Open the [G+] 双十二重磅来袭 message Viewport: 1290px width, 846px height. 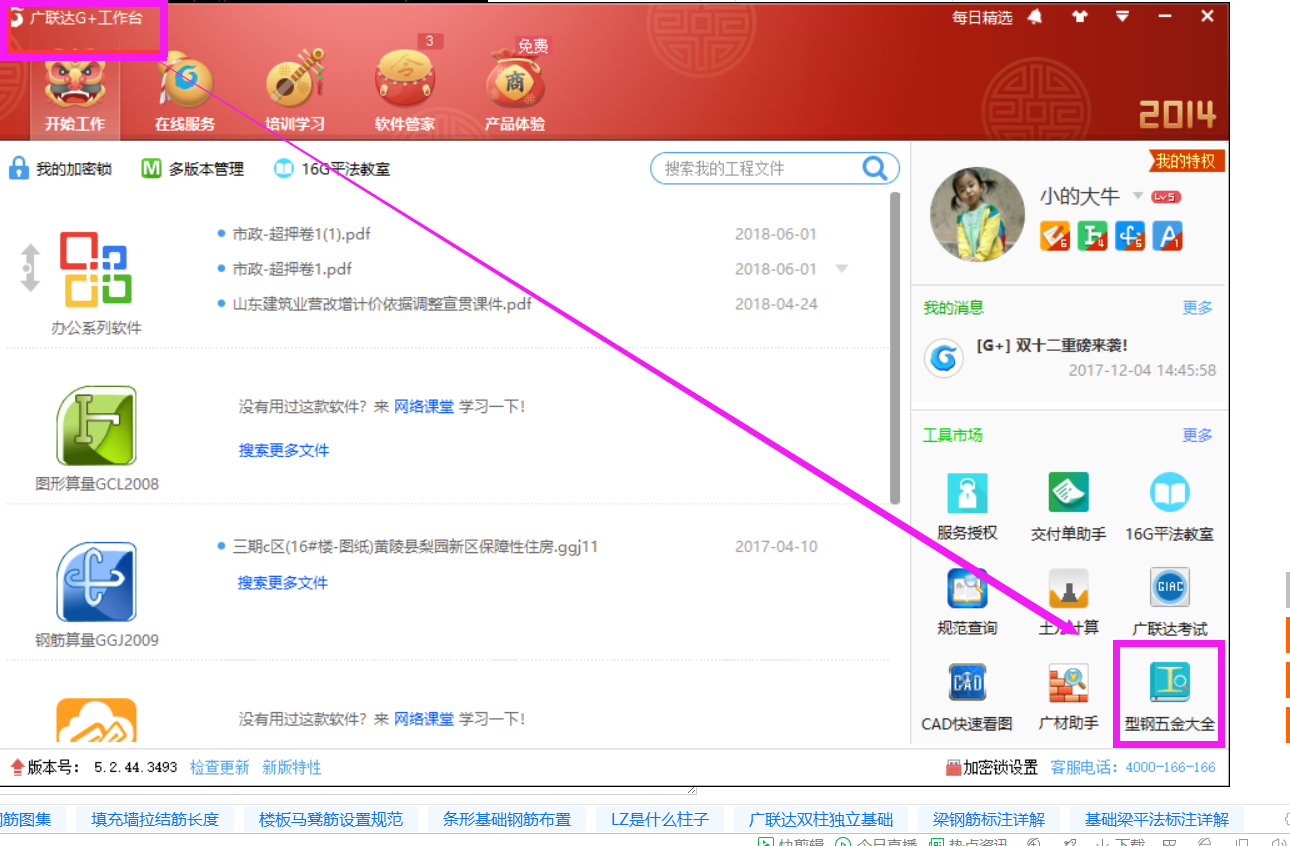1052,346
